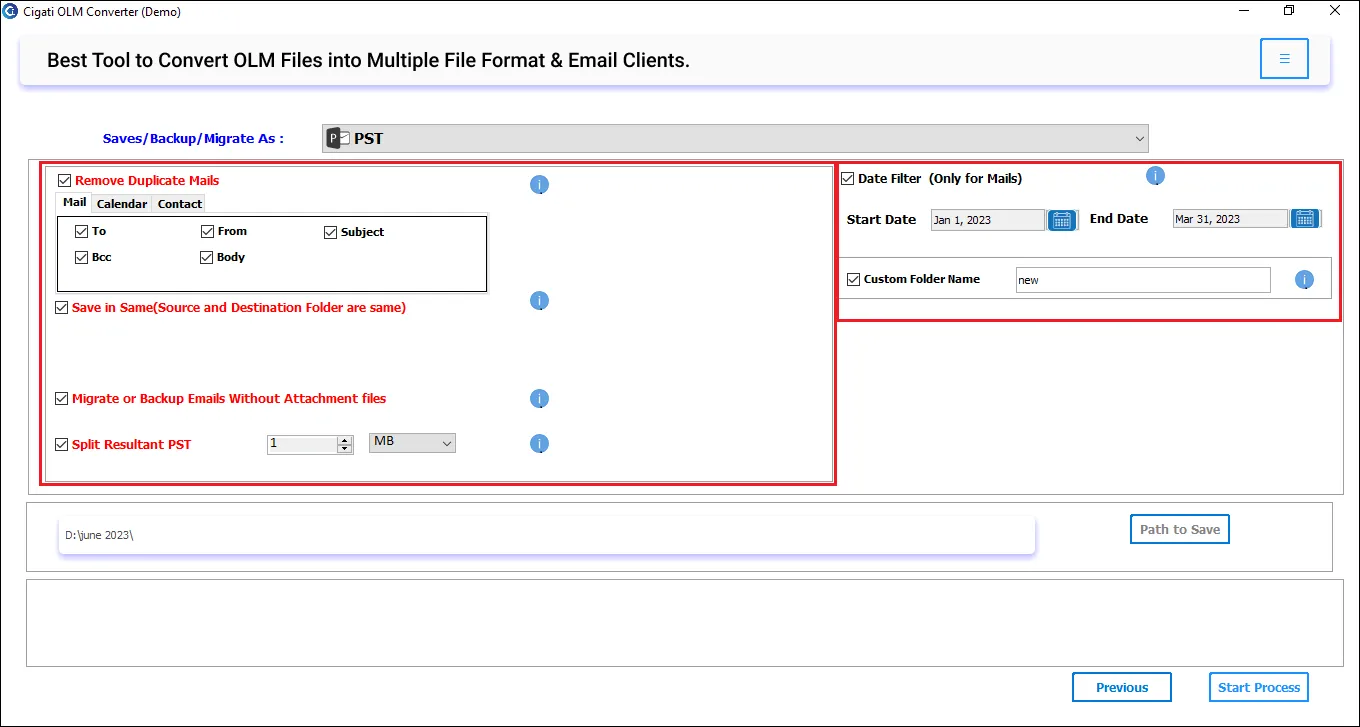The width and height of the screenshot is (1360, 727).
Task: Open Start Date calendar picker
Action: (x=1062, y=220)
